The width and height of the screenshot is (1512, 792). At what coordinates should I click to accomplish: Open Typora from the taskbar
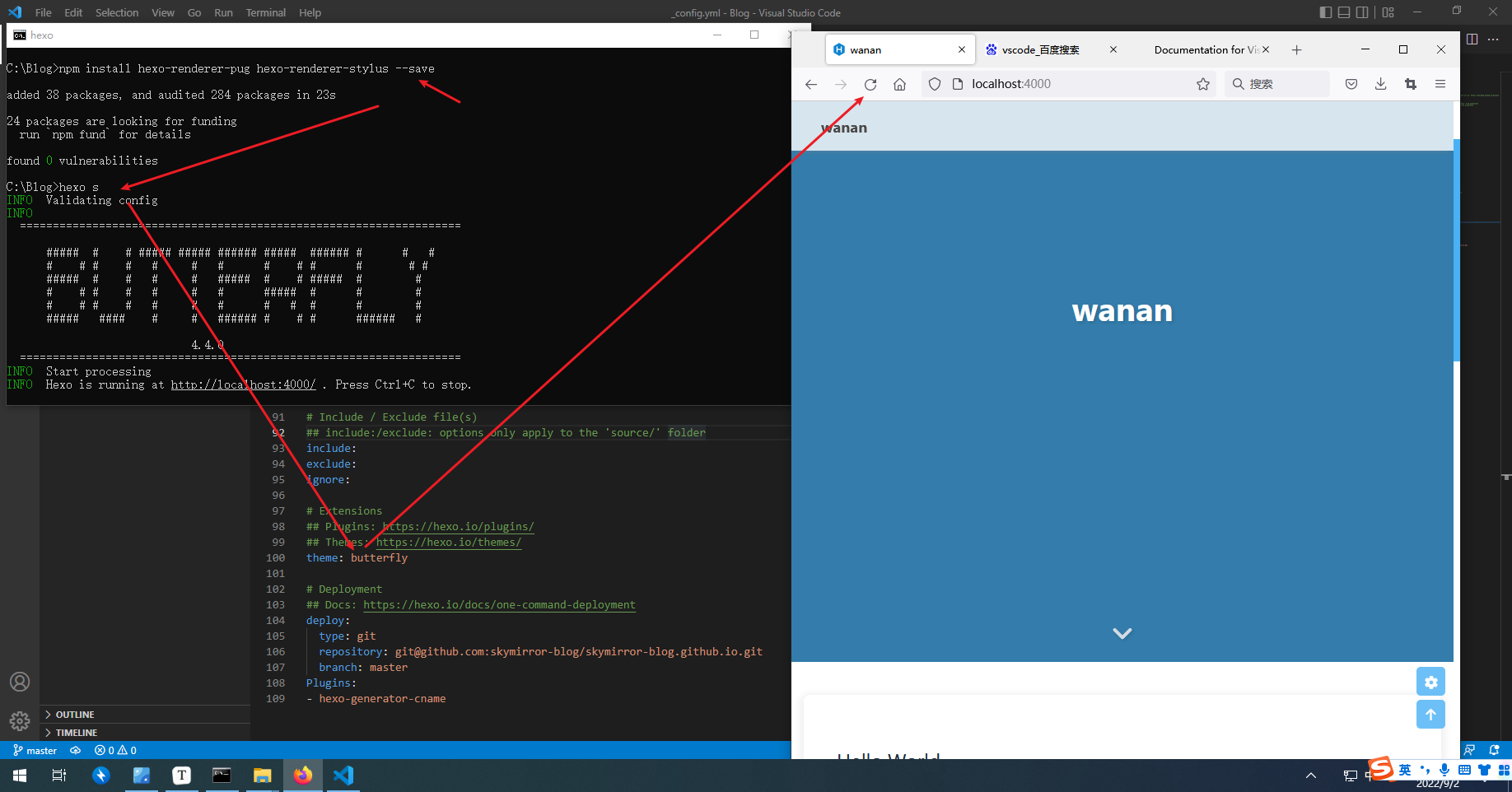[x=182, y=775]
